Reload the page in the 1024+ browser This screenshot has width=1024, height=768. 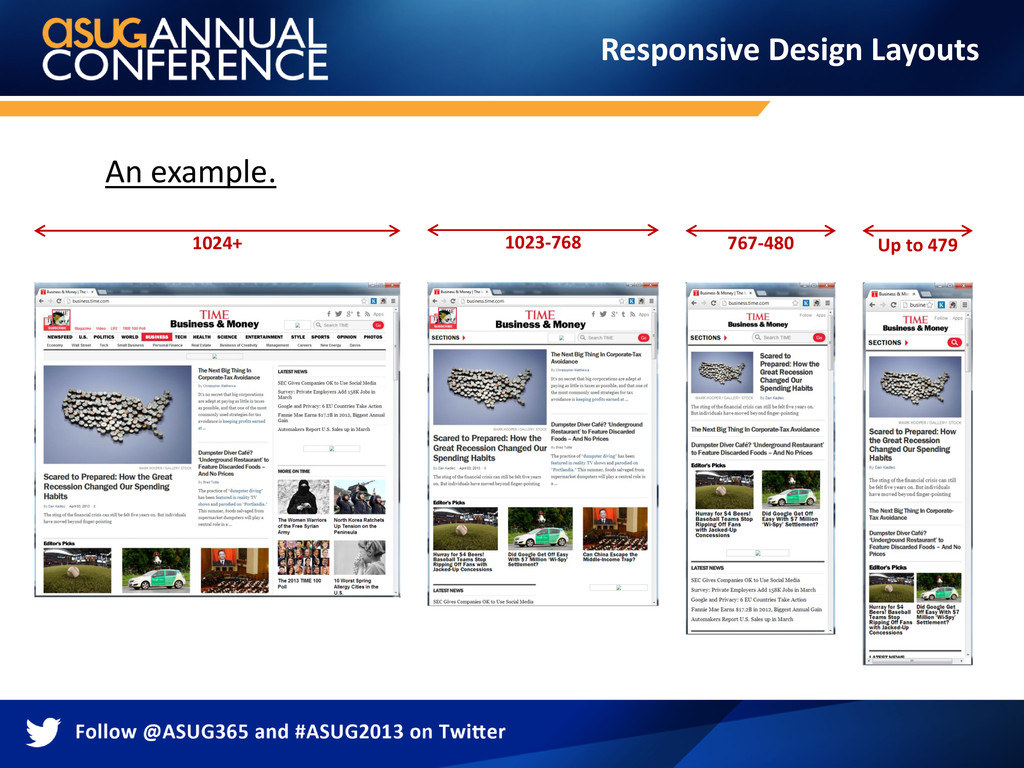[x=59, y=301]
